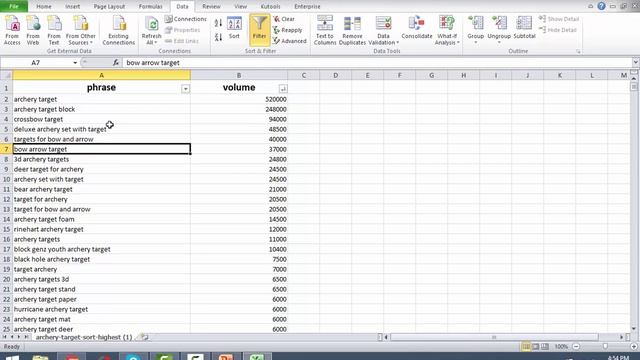Viewport: 640px width, 360px height.
Task: Click From Web import icon
Action: coord(33,30)
